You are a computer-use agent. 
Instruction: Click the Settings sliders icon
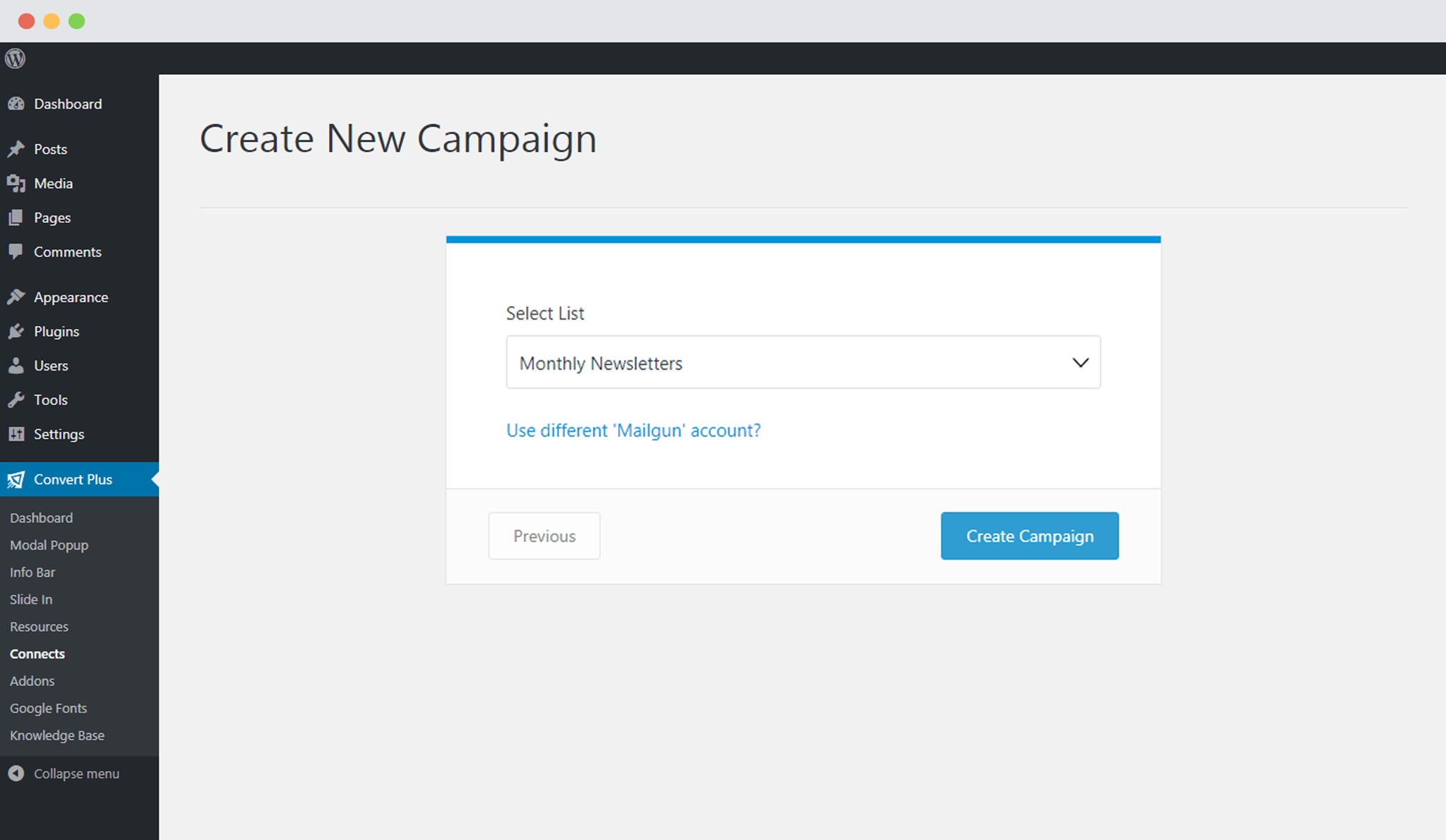click(16, 434)
